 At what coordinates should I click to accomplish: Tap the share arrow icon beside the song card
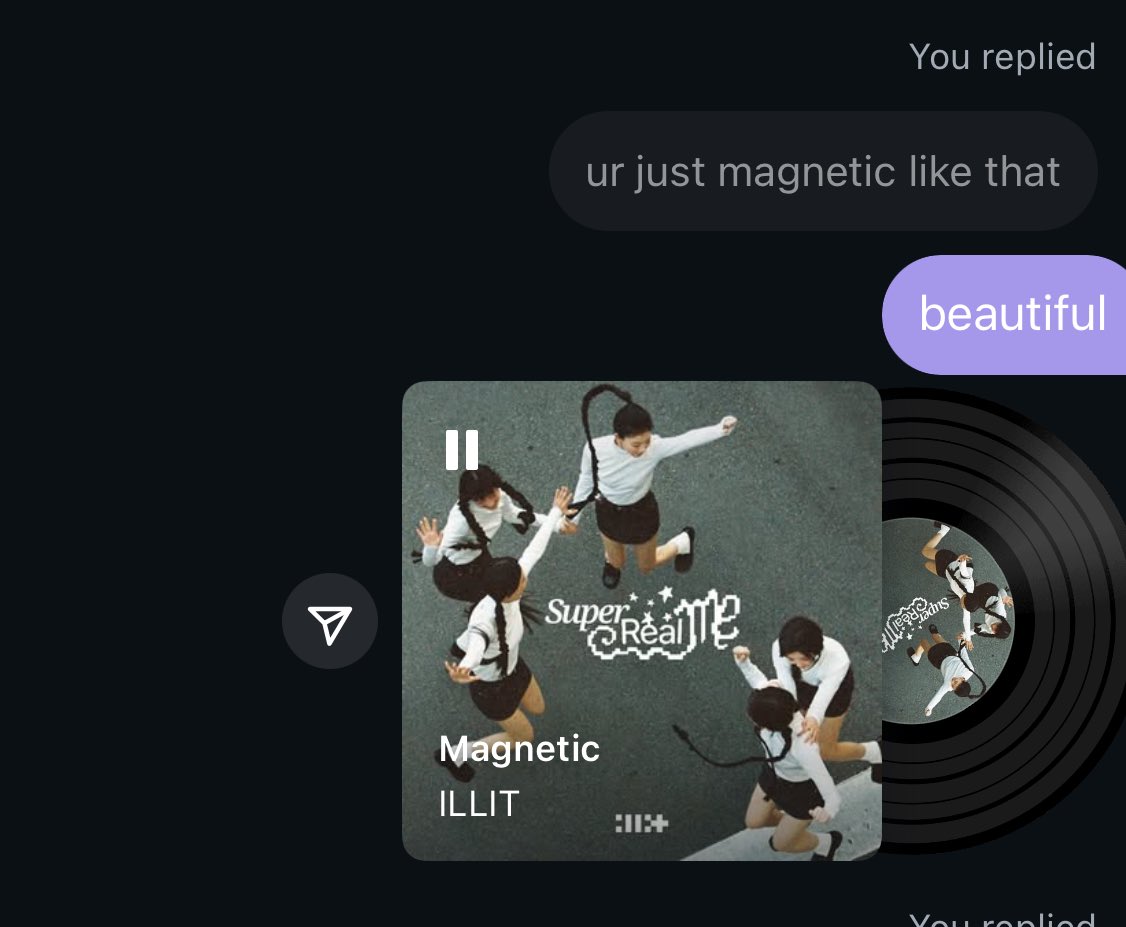[330, 621]
